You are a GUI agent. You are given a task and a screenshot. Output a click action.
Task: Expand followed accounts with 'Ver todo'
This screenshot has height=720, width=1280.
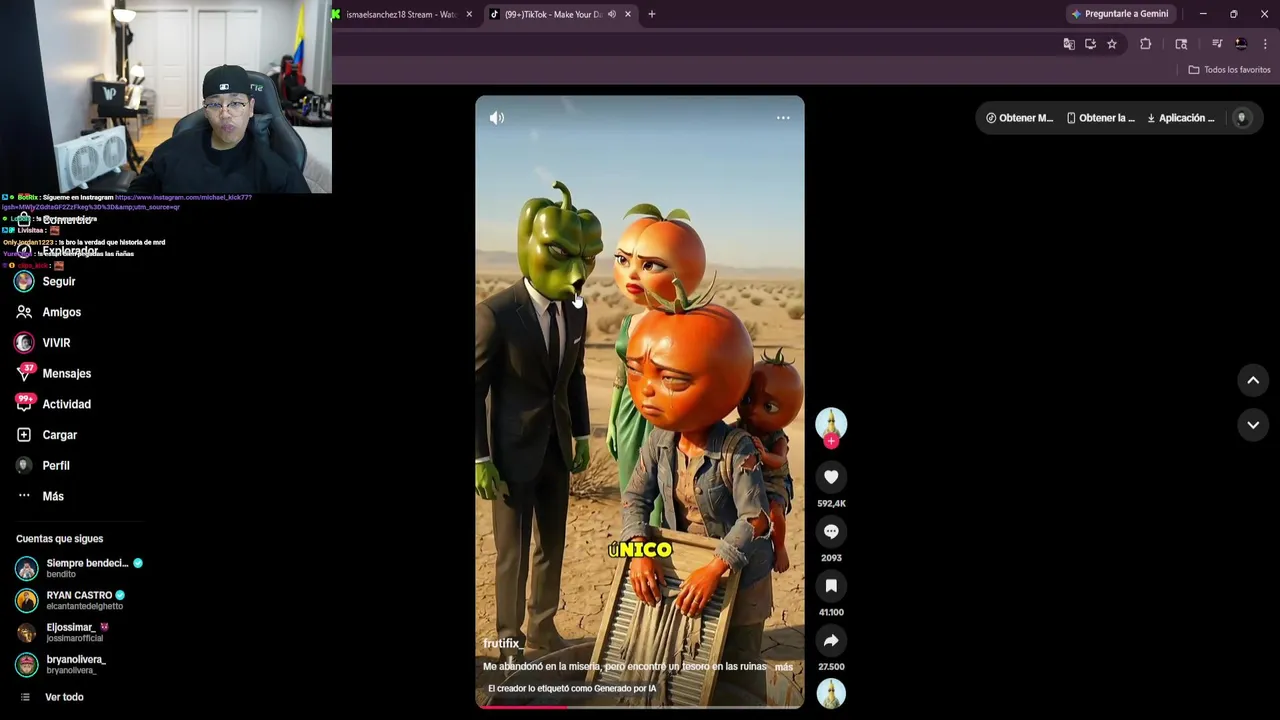pyautogui.click(x=64, y=697)
